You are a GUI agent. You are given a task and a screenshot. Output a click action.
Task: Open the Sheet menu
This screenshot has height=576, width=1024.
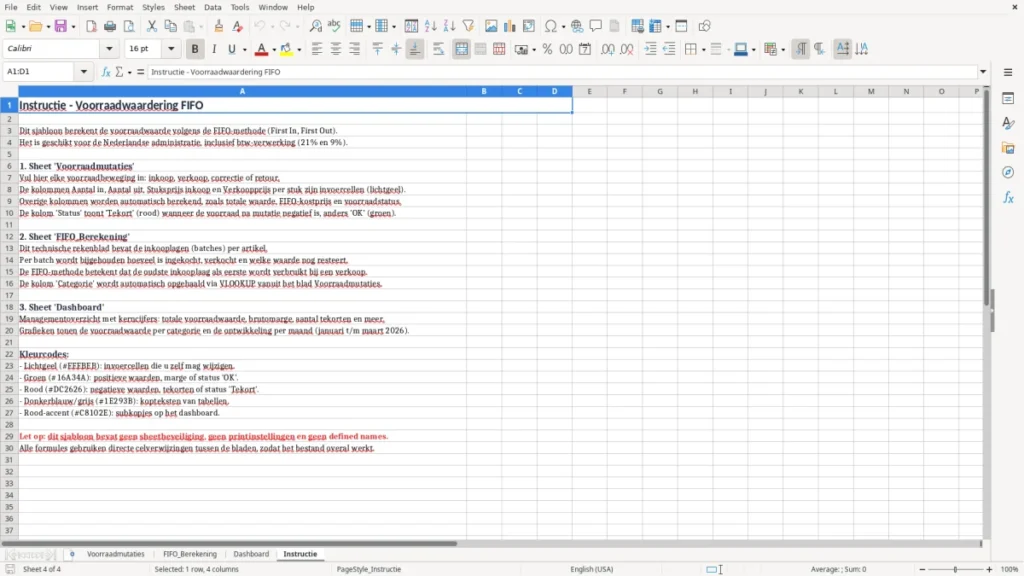coord(184,7)
